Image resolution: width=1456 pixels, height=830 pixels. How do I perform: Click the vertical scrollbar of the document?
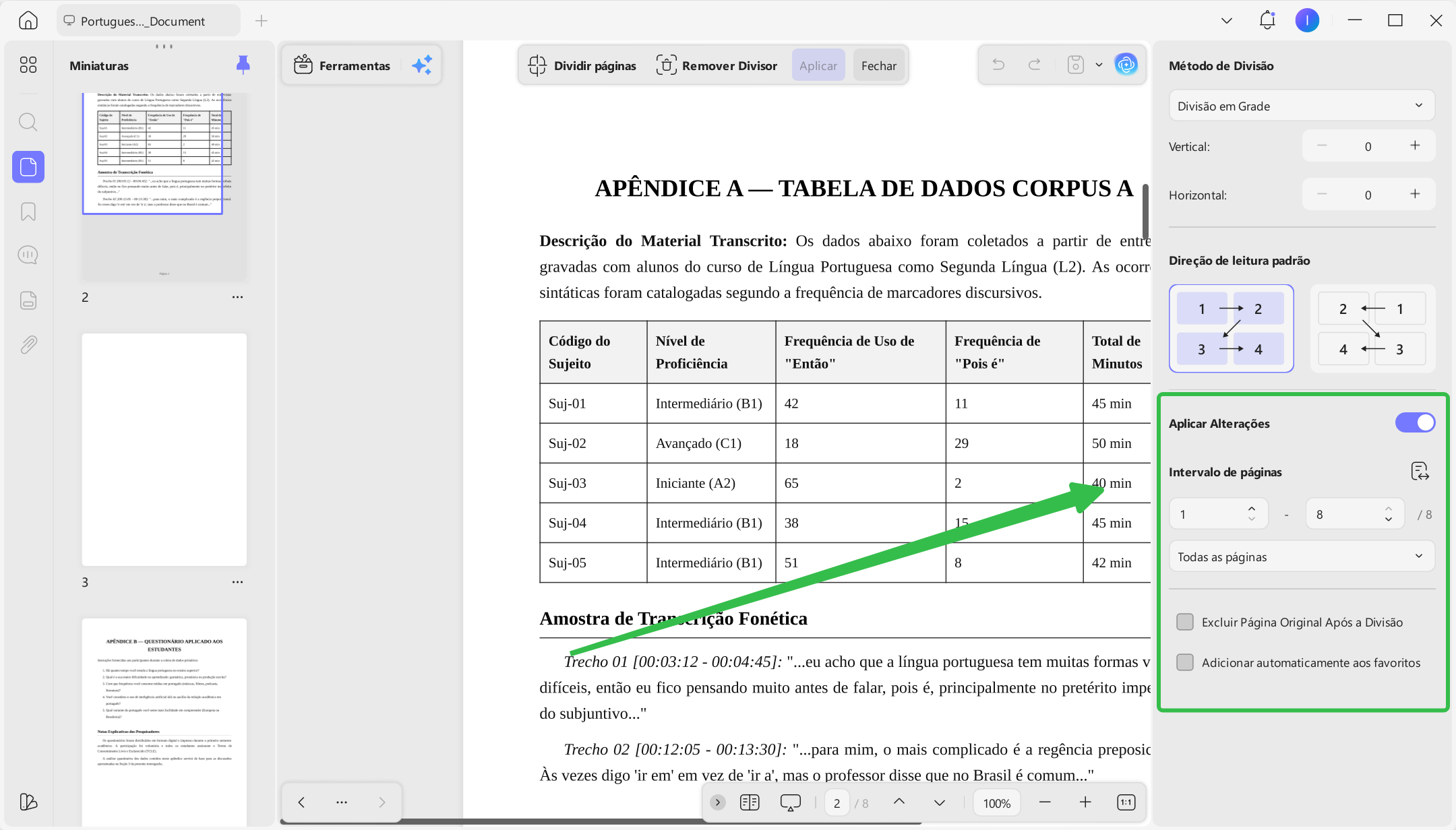1145,211
